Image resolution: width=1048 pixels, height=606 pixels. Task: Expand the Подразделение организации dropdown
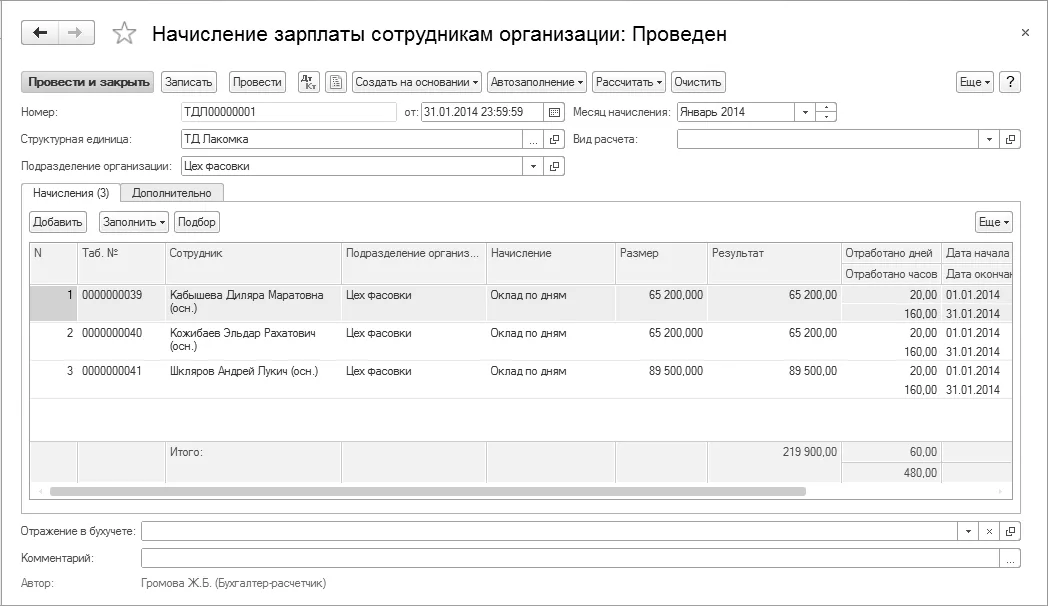click(533, 166)
